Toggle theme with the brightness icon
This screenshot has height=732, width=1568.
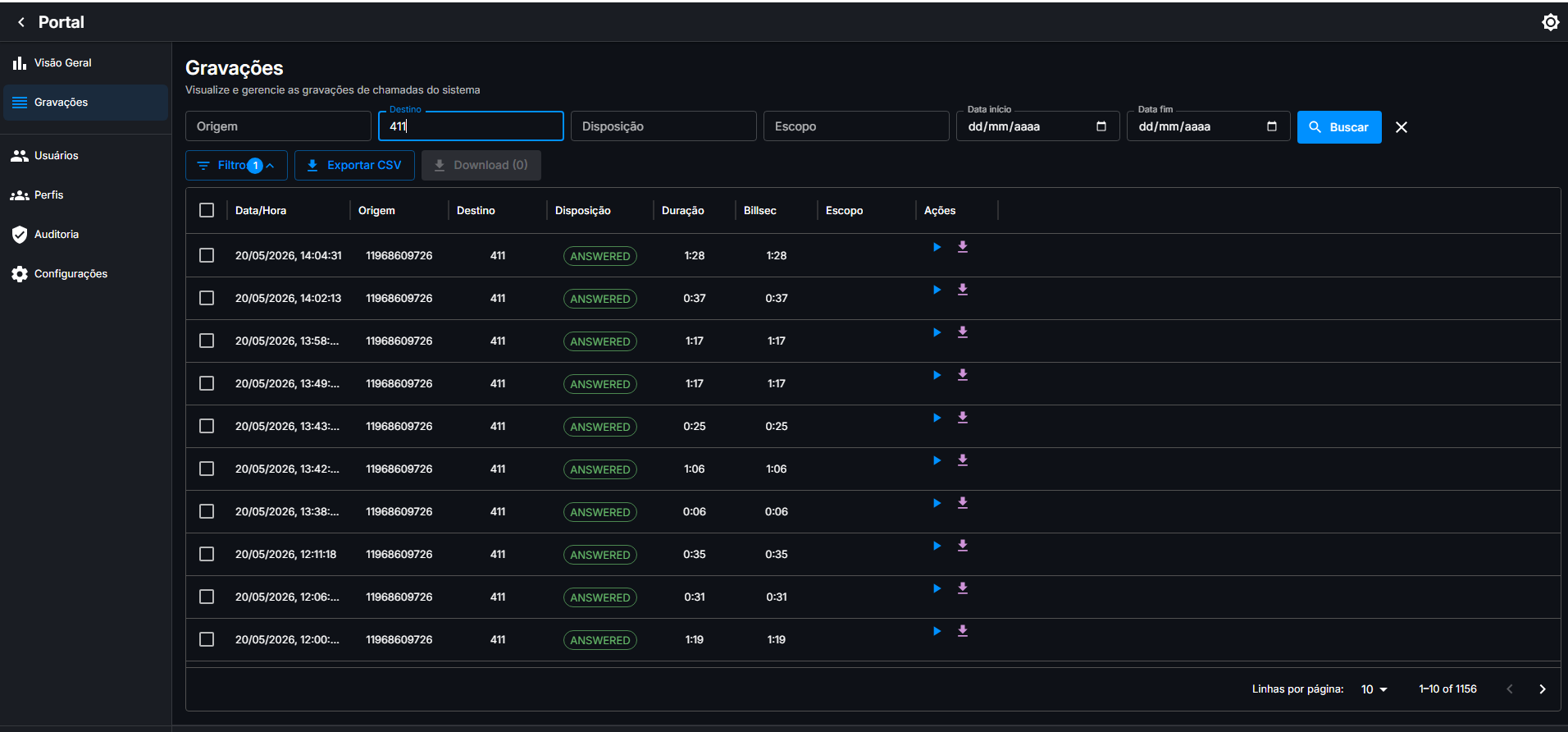click(x=1550, y=22)
